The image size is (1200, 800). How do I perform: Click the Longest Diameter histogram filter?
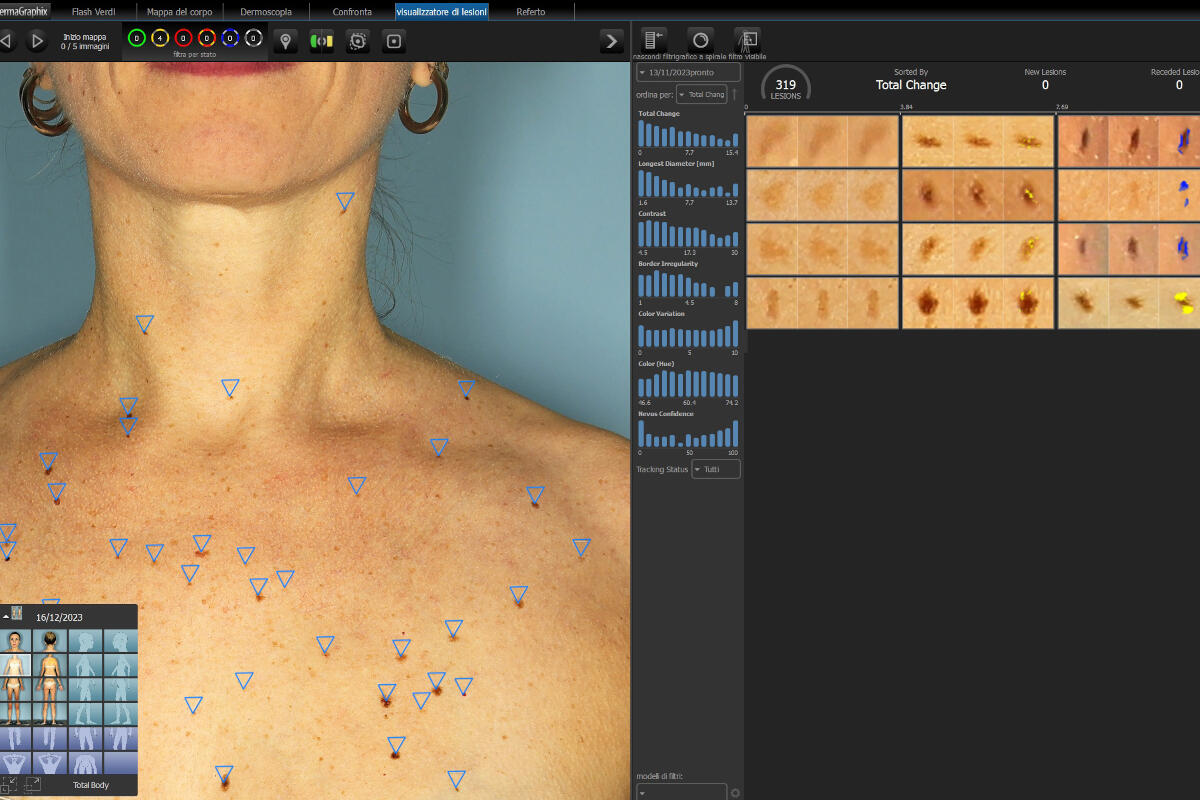coord(688,183)
